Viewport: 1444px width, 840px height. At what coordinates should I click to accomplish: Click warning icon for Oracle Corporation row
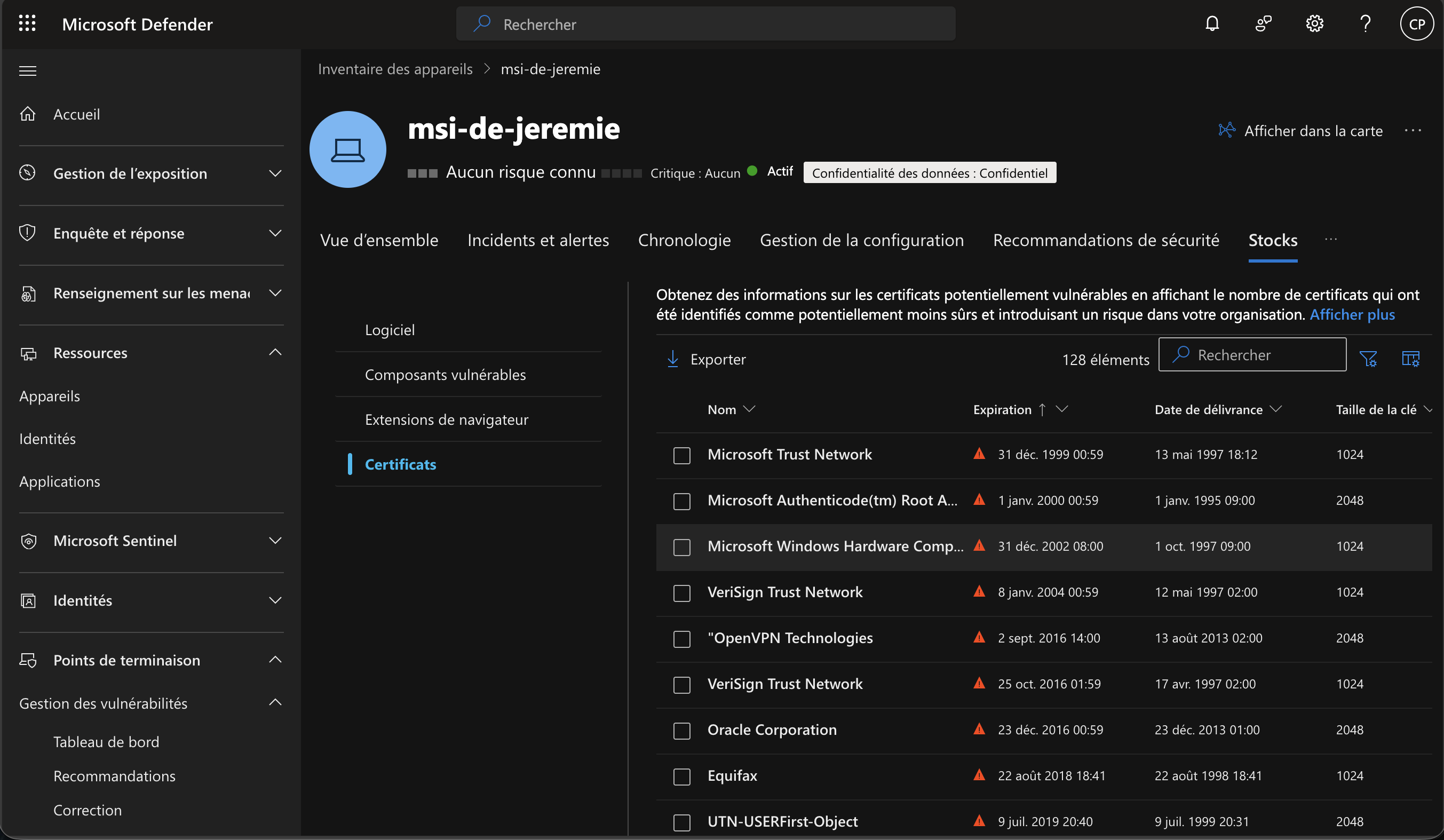click(979, 729)
